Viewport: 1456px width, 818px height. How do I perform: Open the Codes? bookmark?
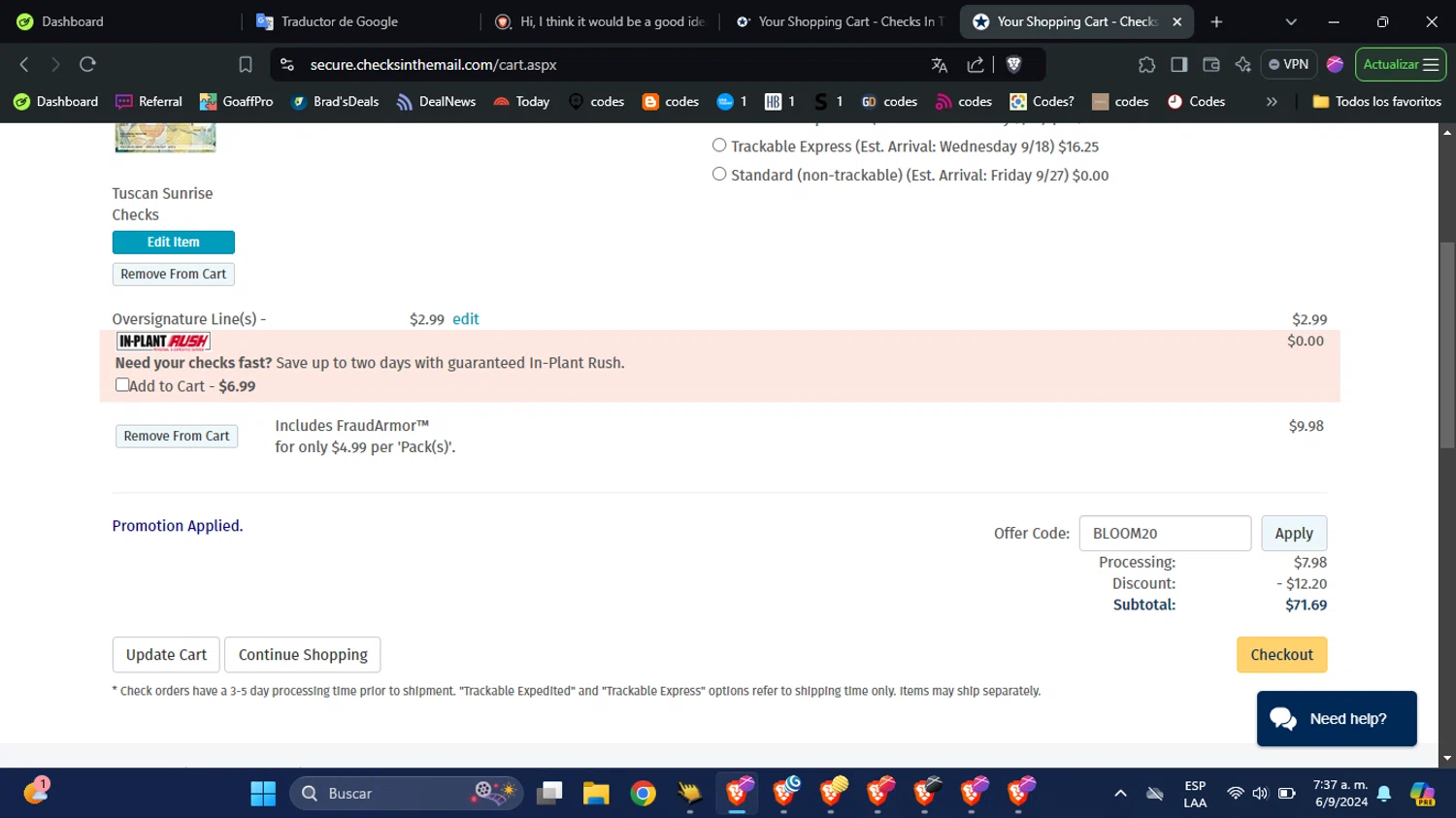1042,102
